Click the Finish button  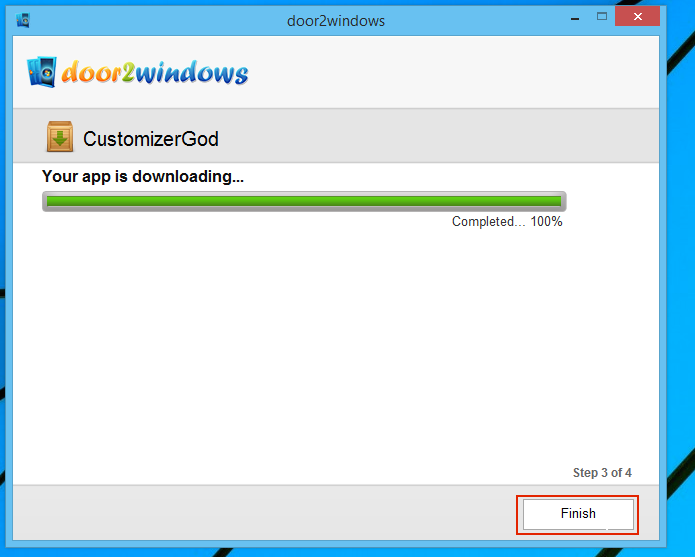point(578,514)
